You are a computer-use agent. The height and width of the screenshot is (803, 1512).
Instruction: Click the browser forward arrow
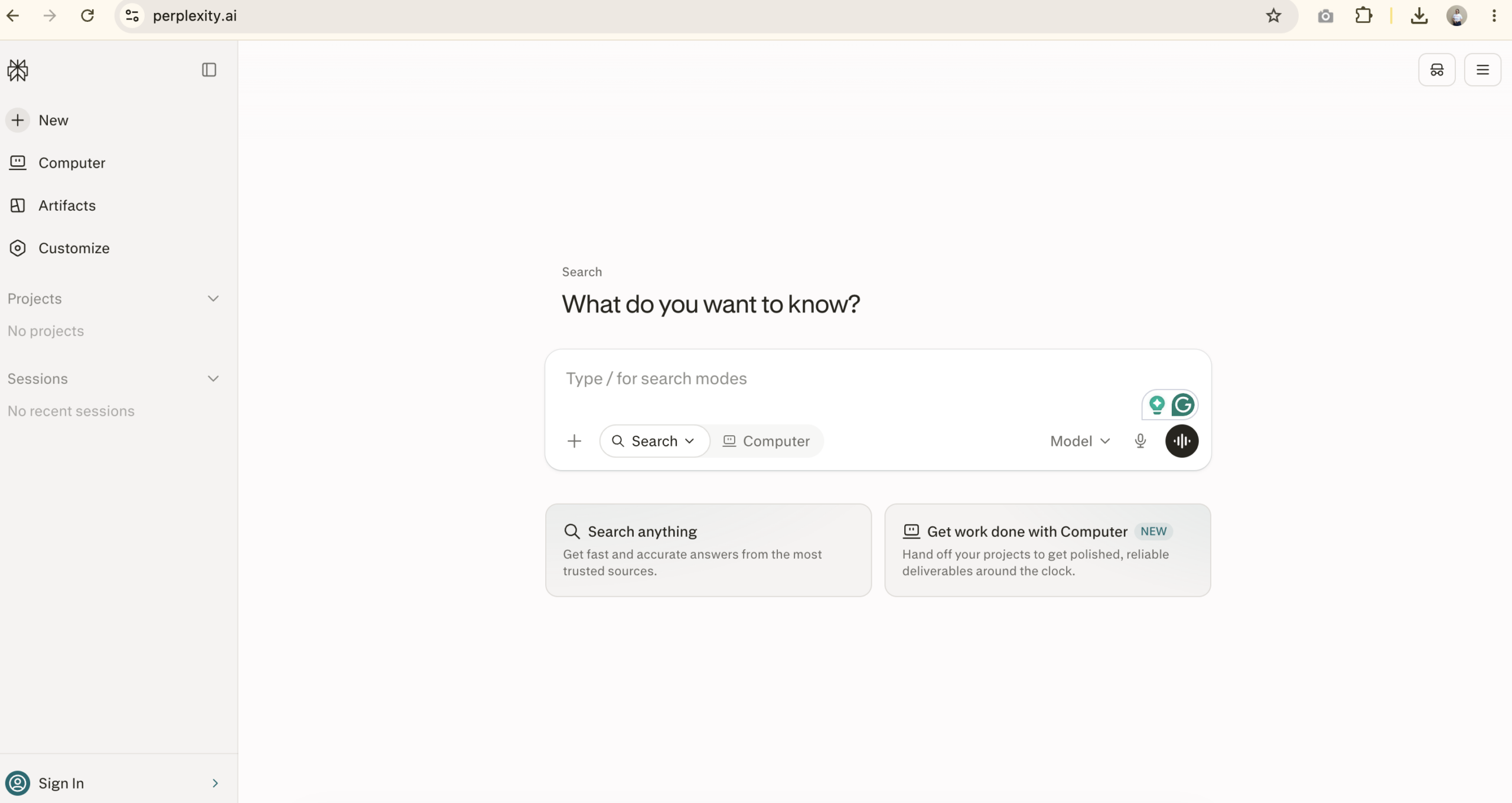[x=50, y=16]
